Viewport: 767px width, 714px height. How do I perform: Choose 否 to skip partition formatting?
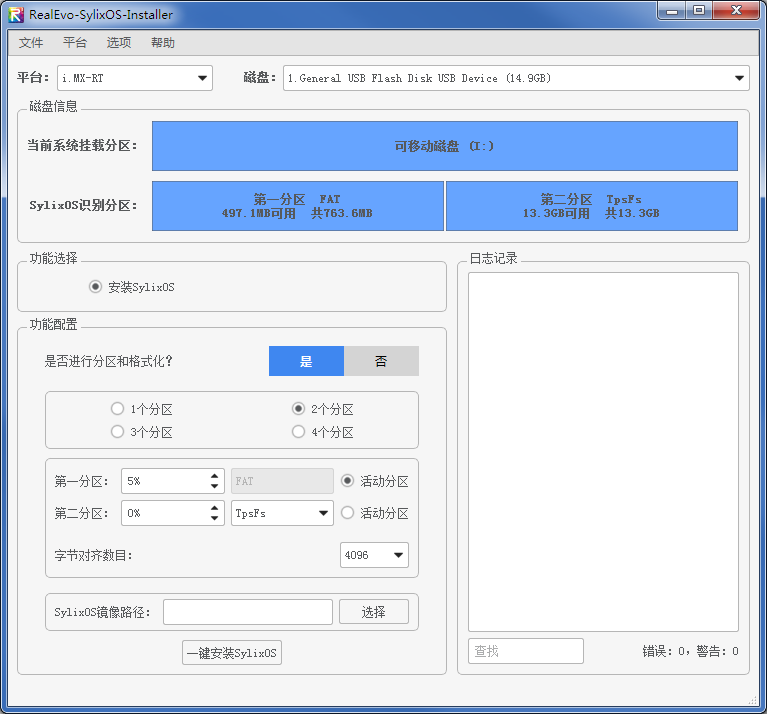coord(381,361)
